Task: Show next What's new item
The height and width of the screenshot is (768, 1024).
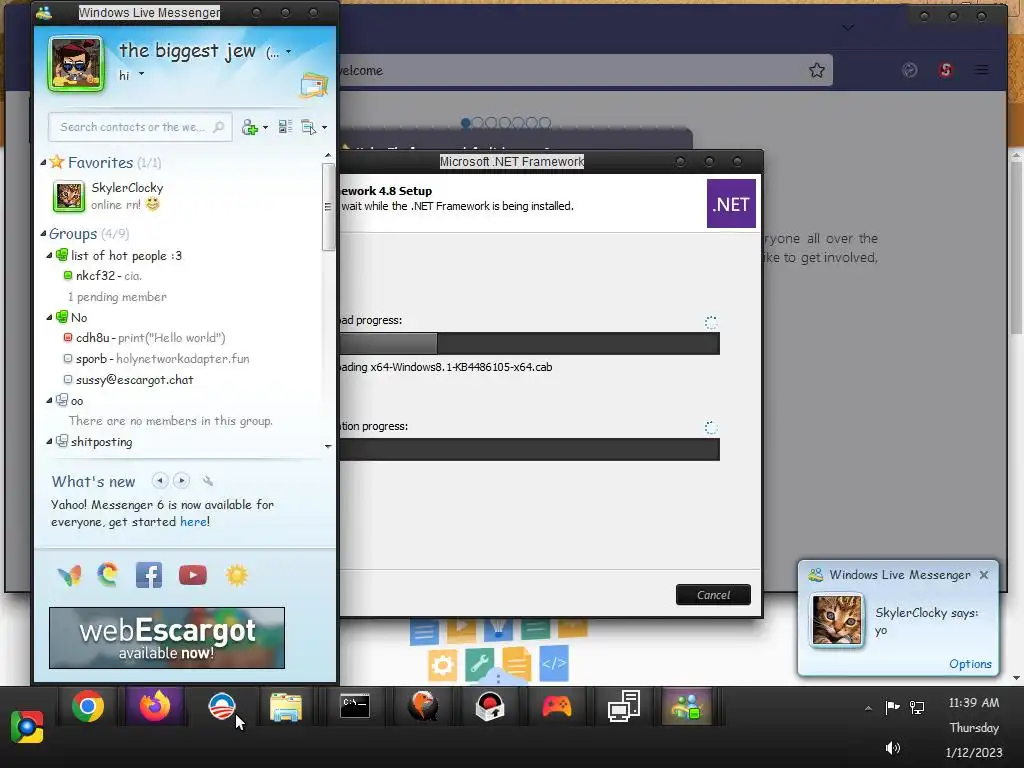Action: [182, 481]
